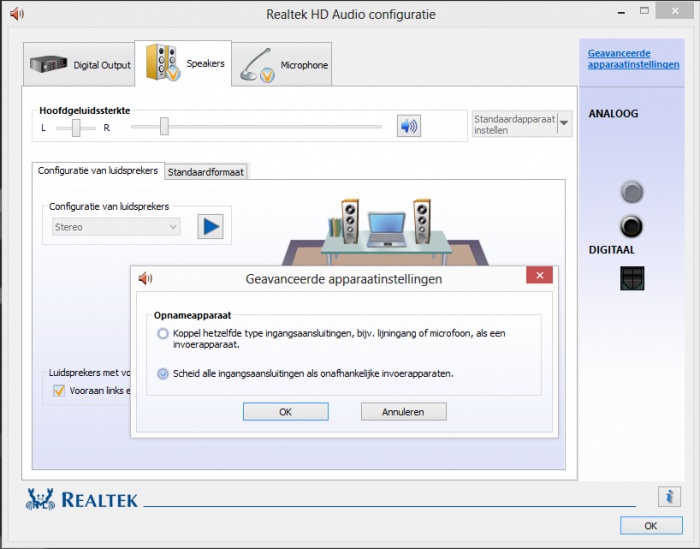Screen dimensions: 700x549
Task: Click the DIGITAAL heading
Action: tap(612, 250)
